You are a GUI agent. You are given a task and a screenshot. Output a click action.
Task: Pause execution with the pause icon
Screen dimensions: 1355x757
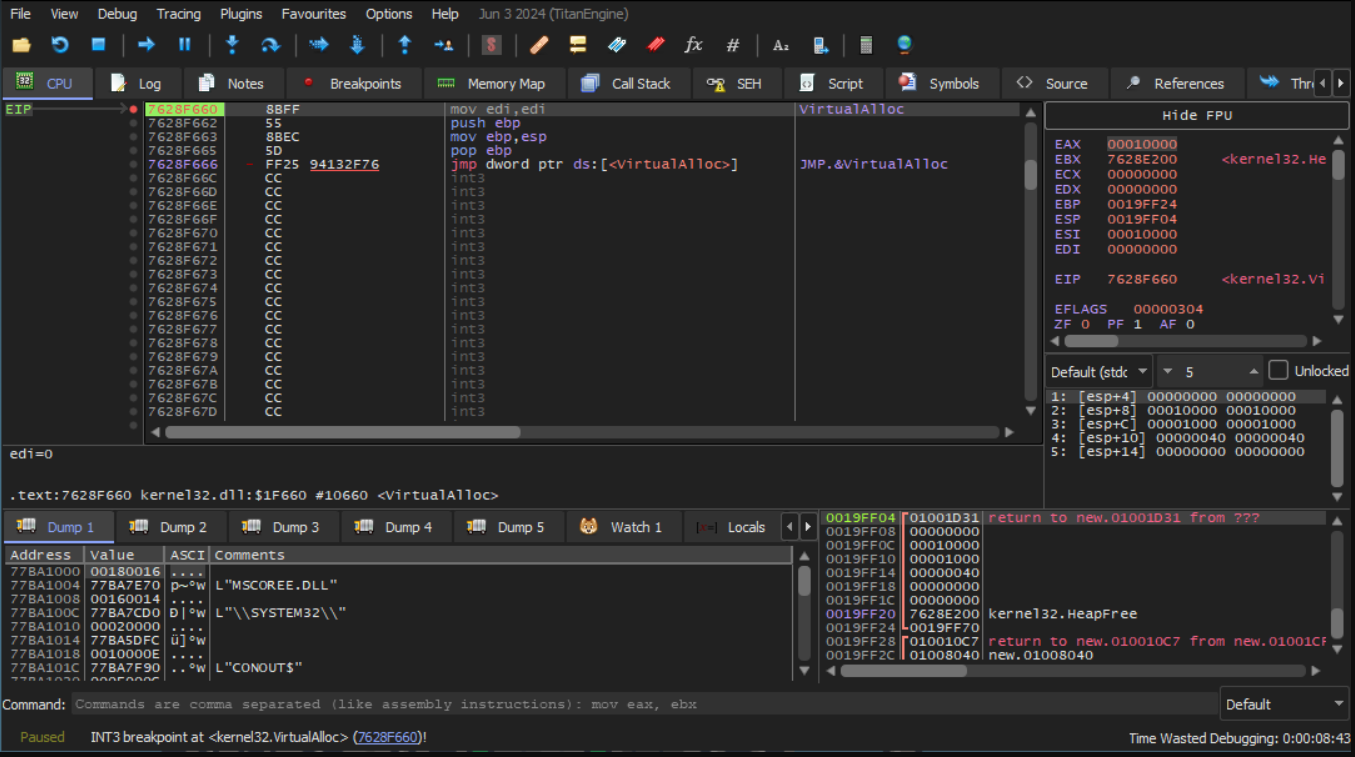pos(184,45)
